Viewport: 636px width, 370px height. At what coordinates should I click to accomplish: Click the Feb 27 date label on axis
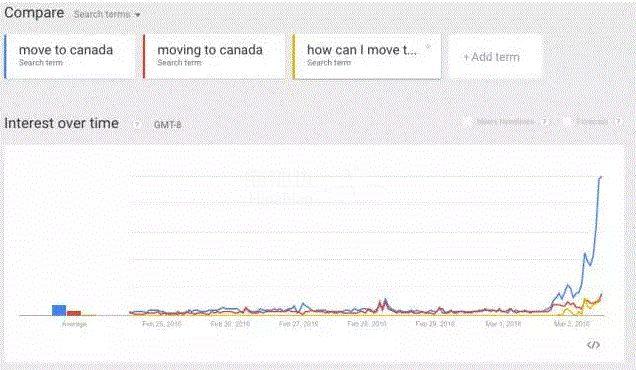299,324
